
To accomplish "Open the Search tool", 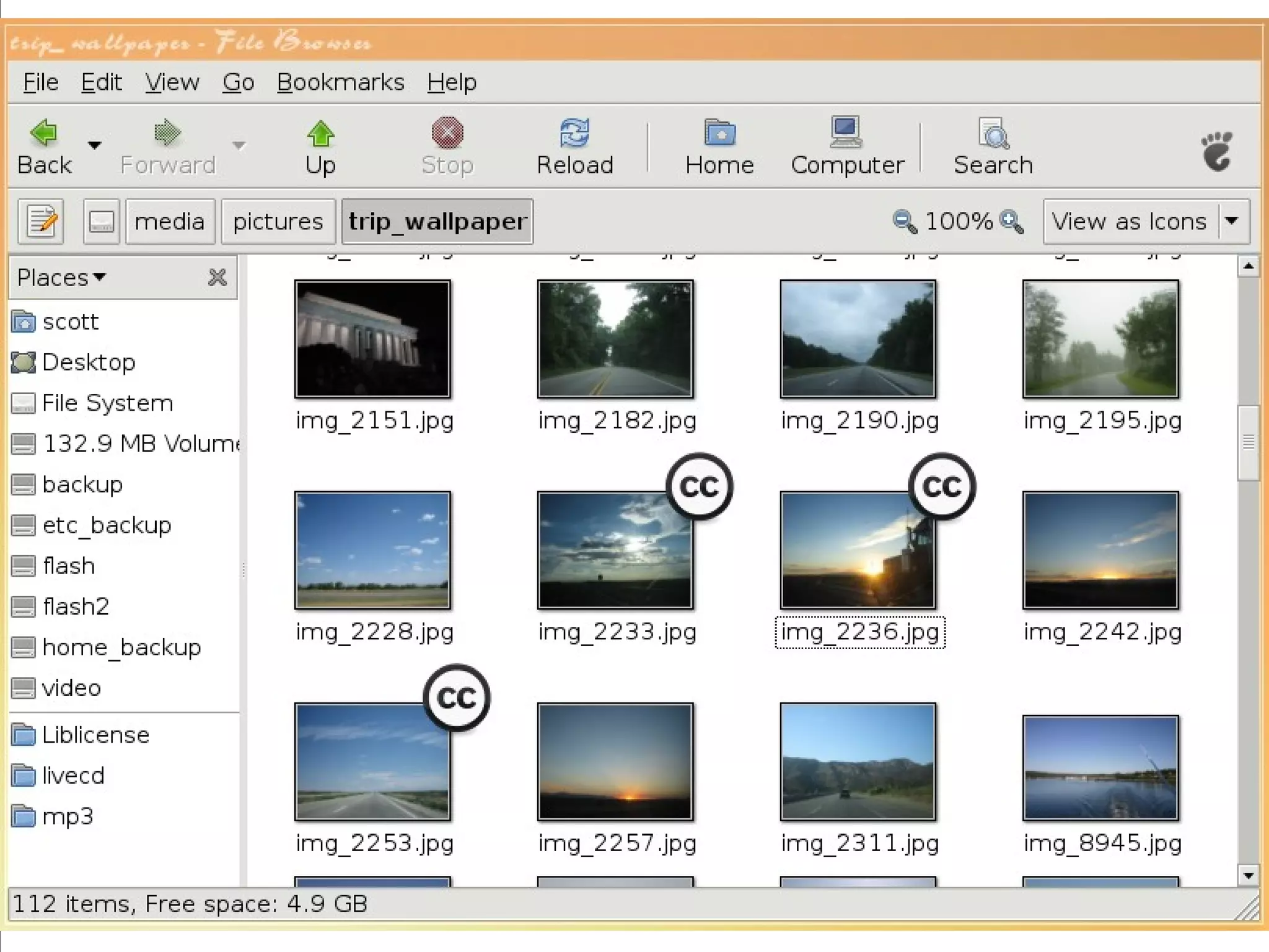I will pyautogui.click(x=993, y=147).
